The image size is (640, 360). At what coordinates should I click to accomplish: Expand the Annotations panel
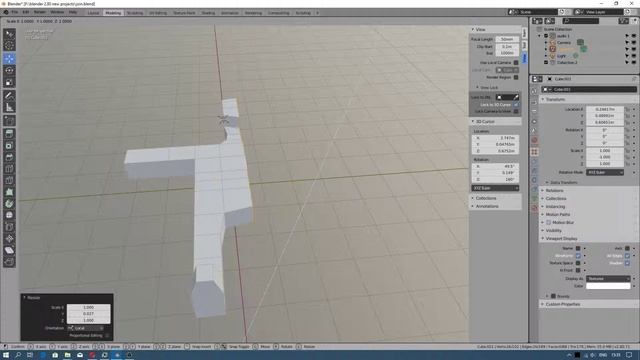click(x=496, y=206)
